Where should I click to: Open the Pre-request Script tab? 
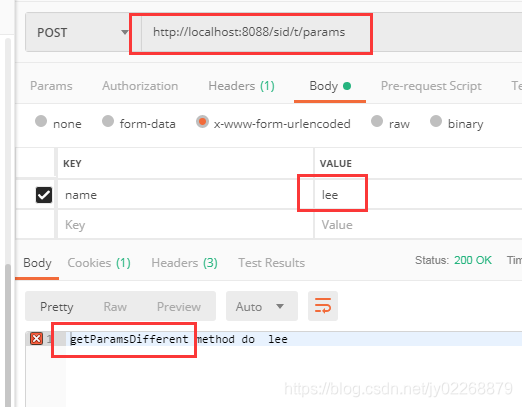(x=431, y=86)
